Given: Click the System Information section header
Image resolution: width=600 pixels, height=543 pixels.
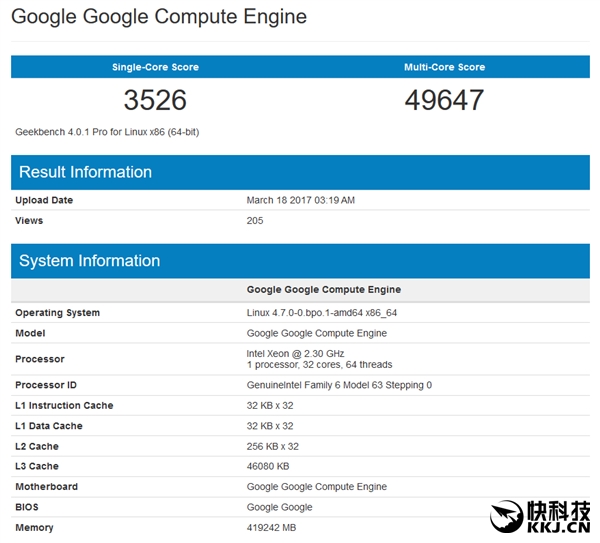Looking at the screenshot, I should coord(300,261).
